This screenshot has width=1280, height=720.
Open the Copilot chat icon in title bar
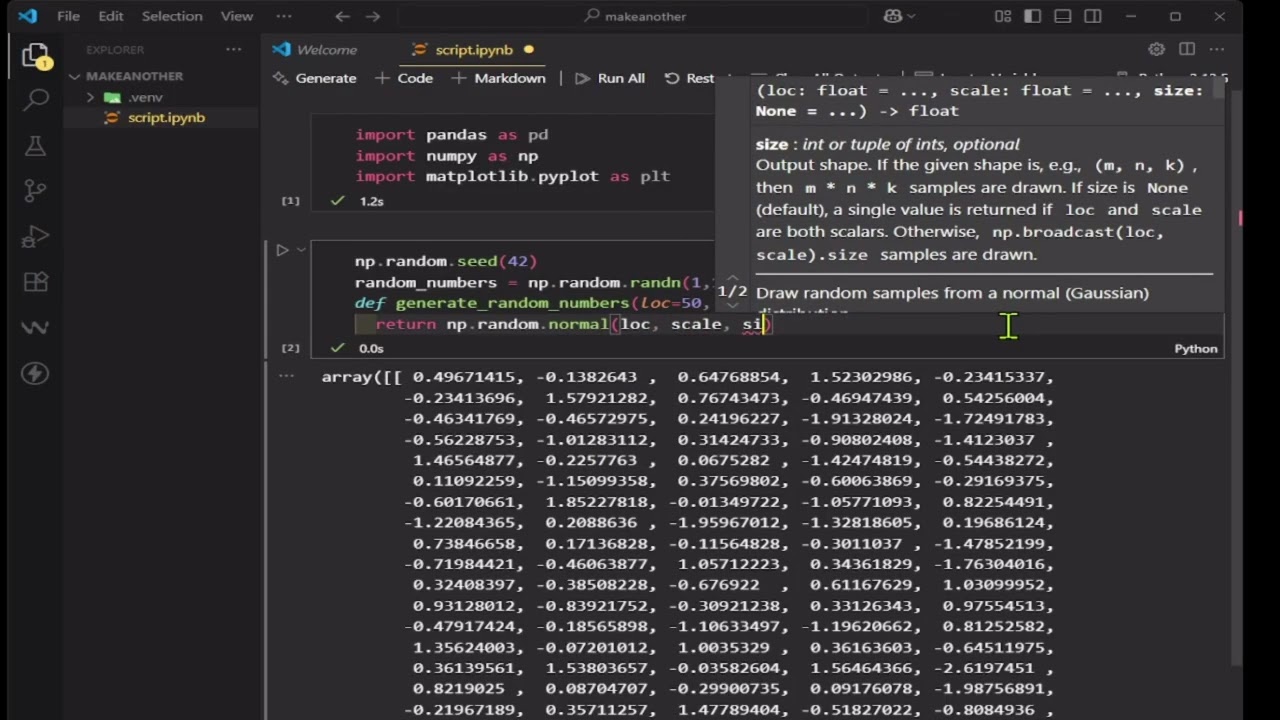(x=893, y=16)
